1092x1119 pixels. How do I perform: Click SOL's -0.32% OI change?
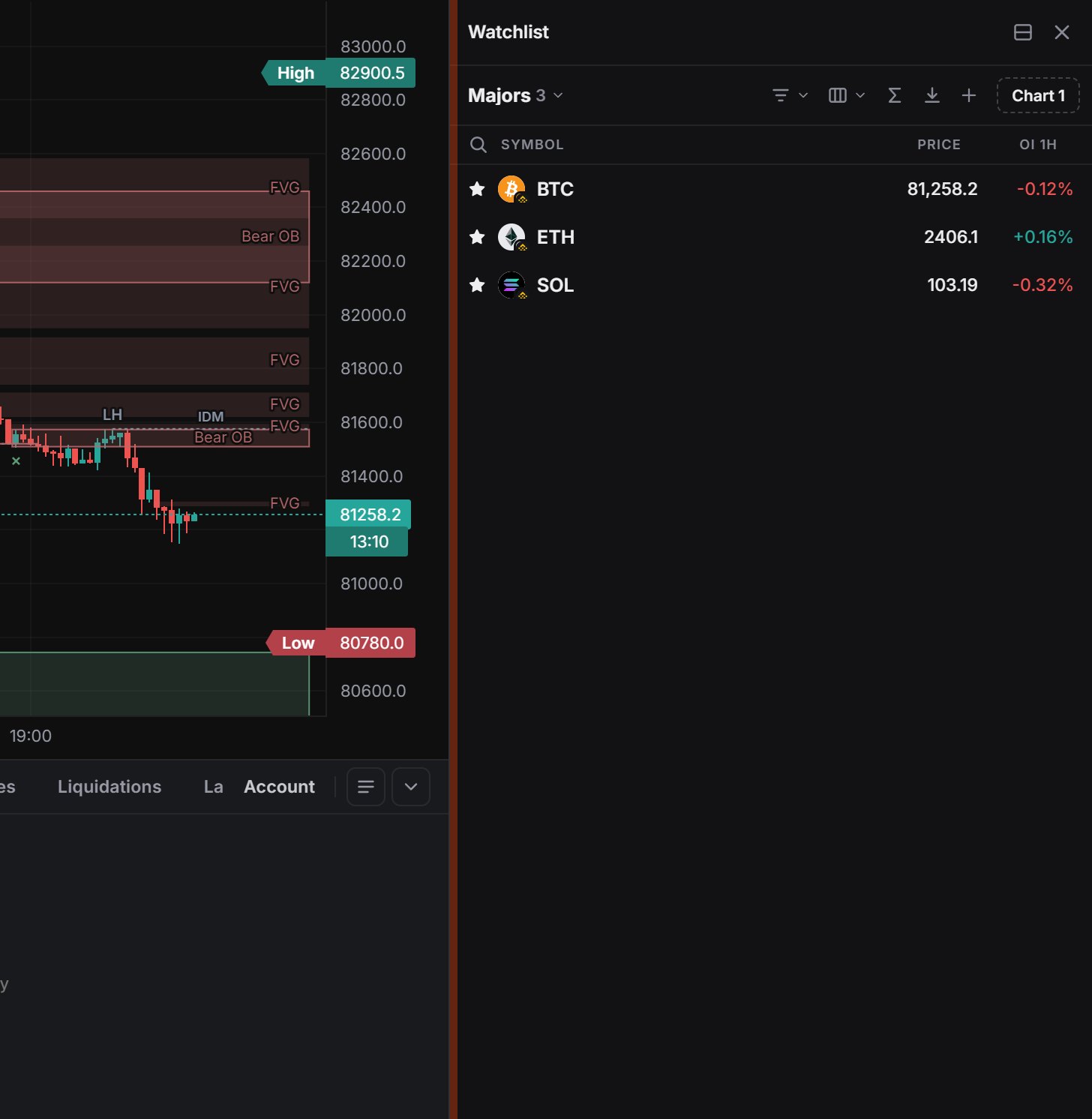pos(1042,285)
